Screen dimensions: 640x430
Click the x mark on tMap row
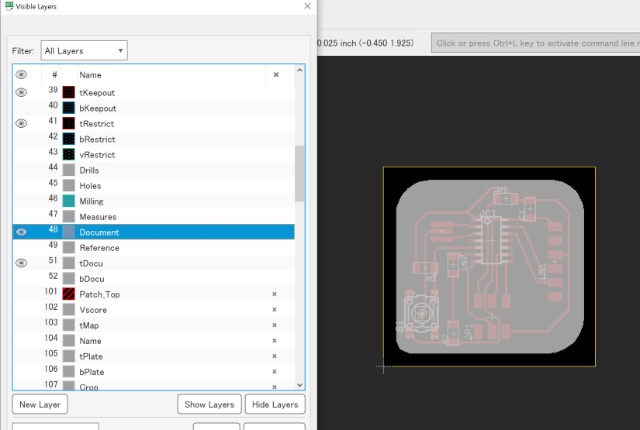(x=274, y=325)
